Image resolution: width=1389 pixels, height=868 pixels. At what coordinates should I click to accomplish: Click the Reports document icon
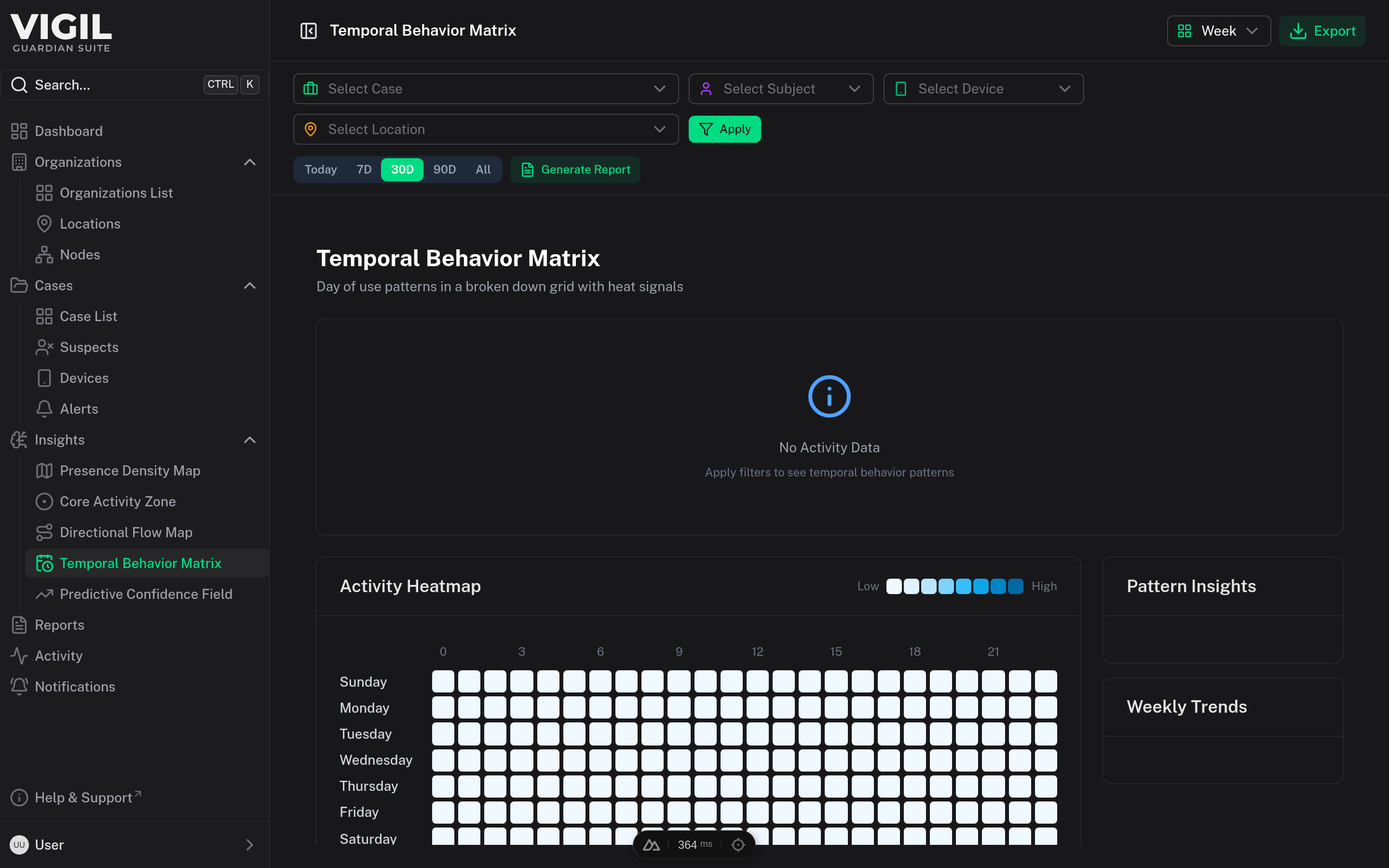click(19, 625)
